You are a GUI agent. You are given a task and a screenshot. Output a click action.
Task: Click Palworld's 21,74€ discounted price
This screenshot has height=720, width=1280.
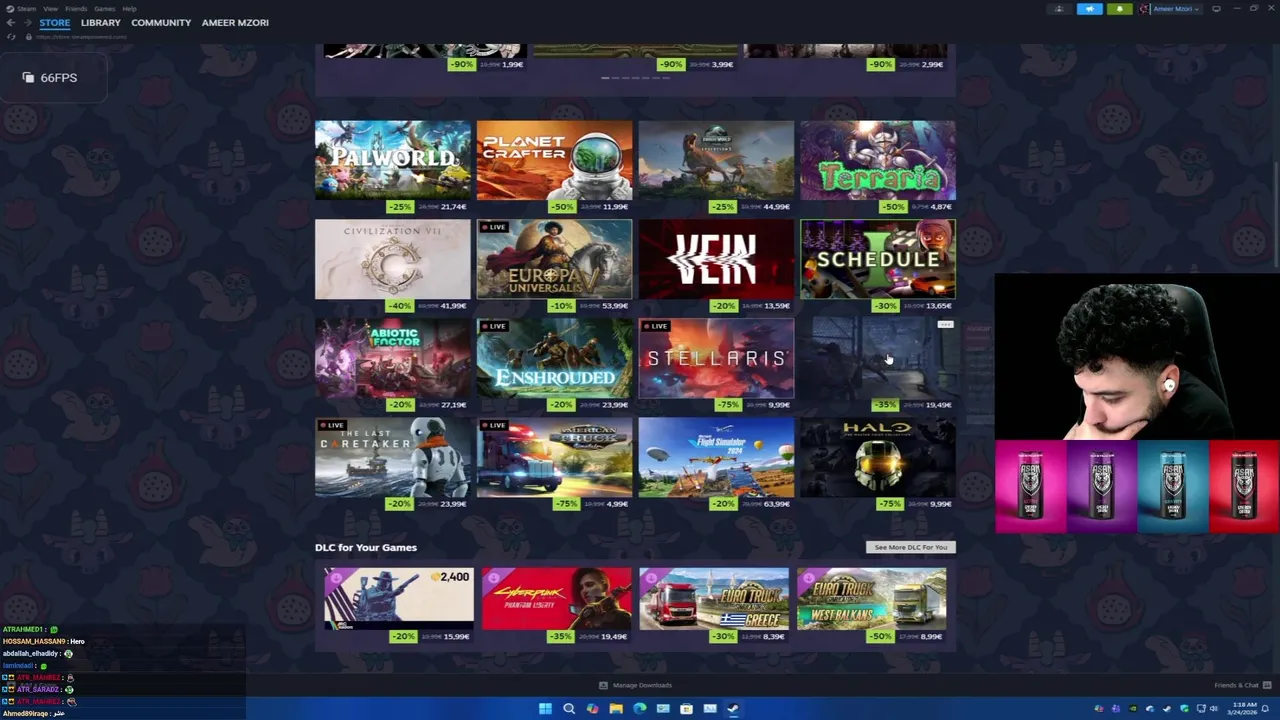pyautogui.click(x=453, y=207)
